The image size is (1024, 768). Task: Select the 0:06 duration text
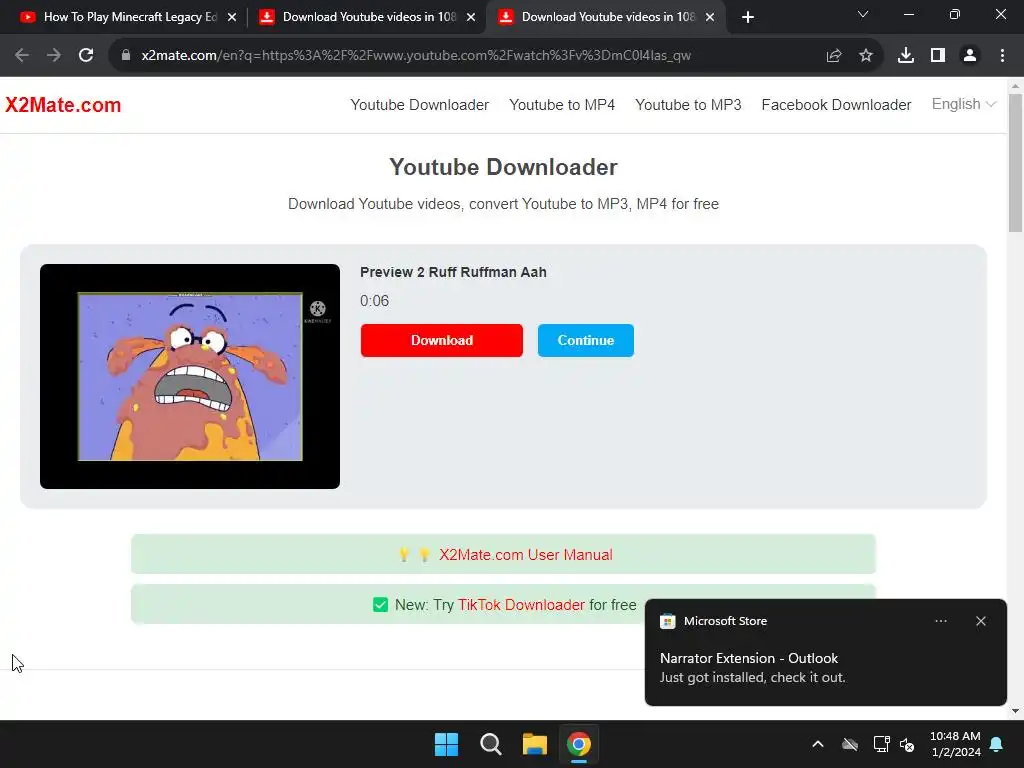point(374,301)
